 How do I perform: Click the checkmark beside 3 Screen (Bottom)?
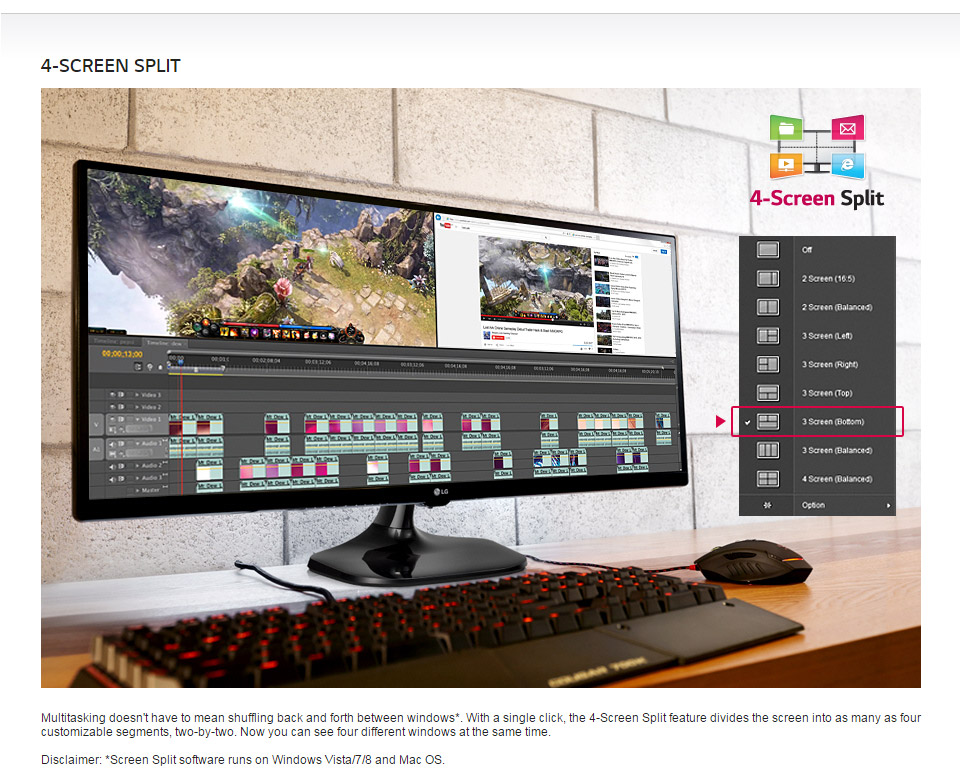click(748, 421)
